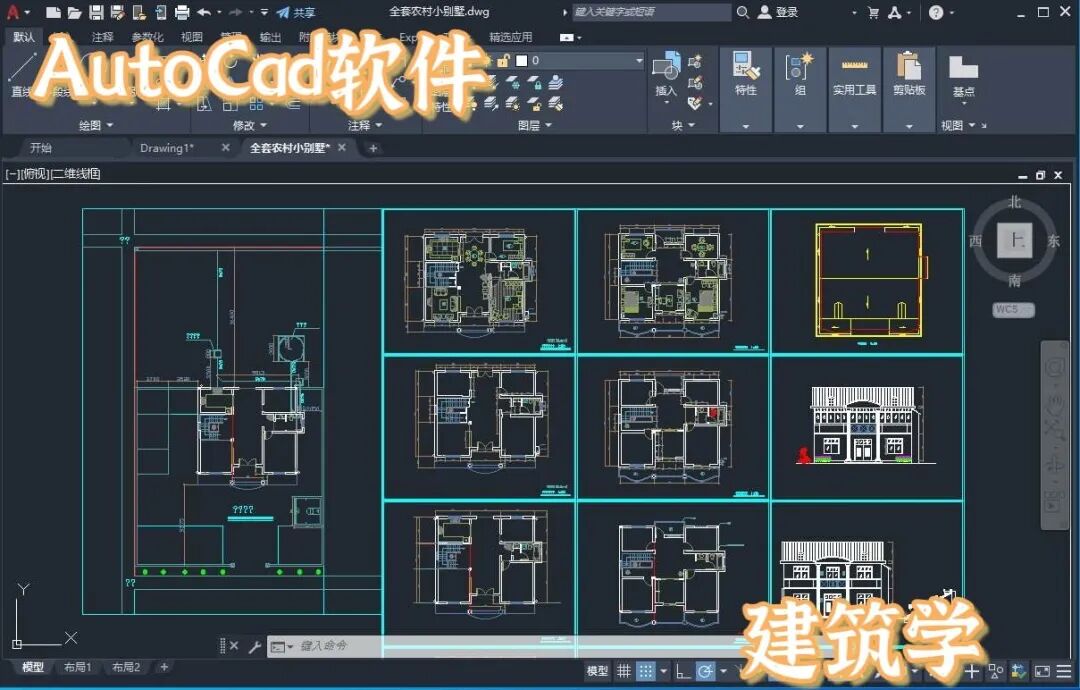Viewport: 1080px width, 690px height.
Task: Toggle polar tracking in status bar
Action: (705, 671)
